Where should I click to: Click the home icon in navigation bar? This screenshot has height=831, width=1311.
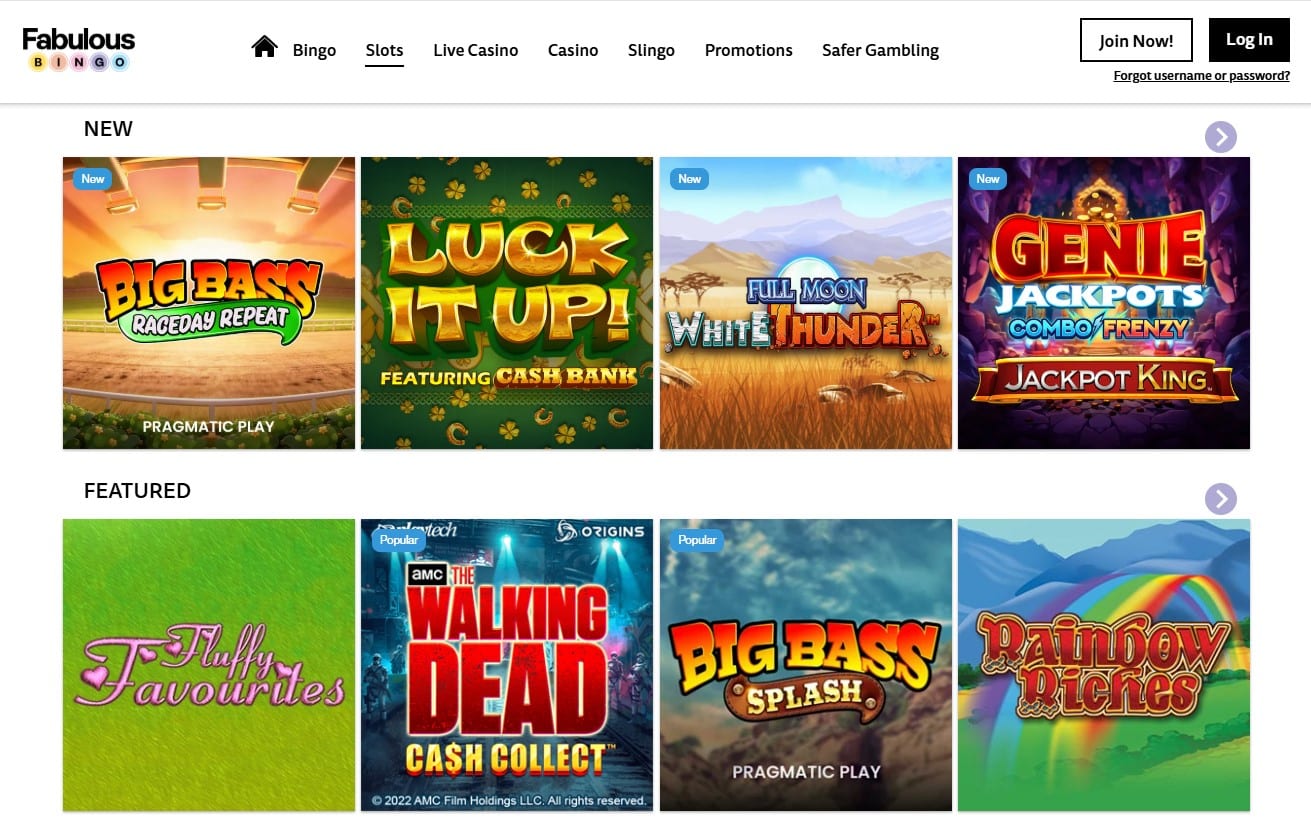(x=264, y=47)
